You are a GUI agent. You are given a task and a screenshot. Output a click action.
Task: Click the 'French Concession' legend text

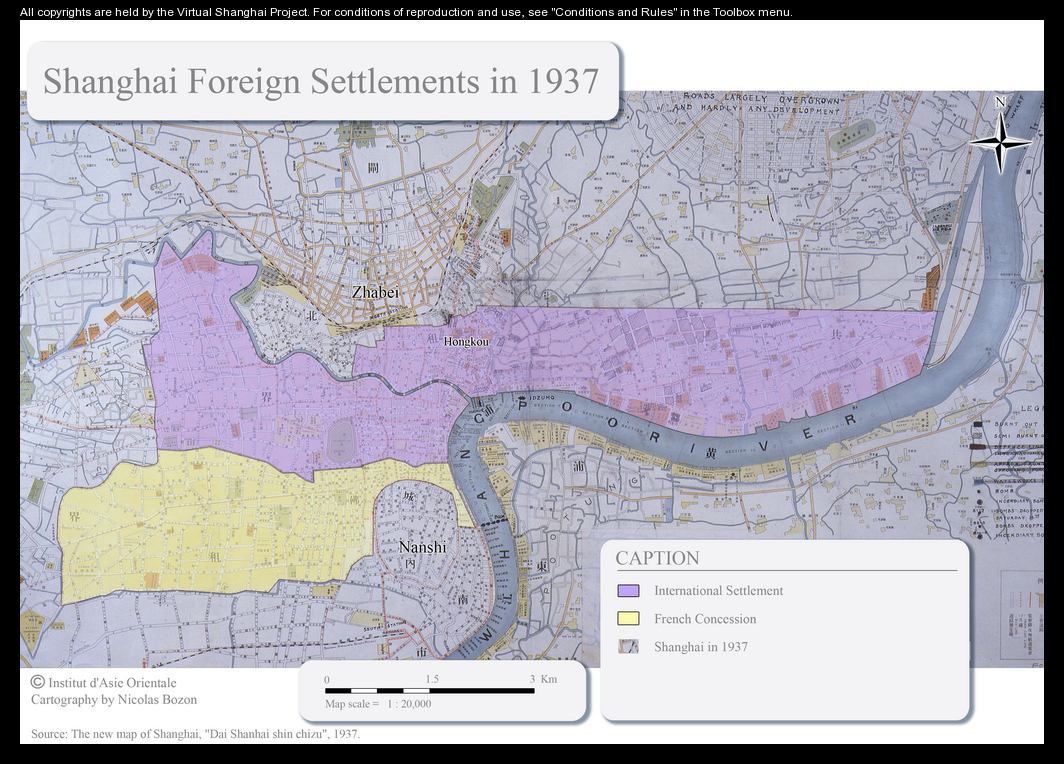(705, 619)
